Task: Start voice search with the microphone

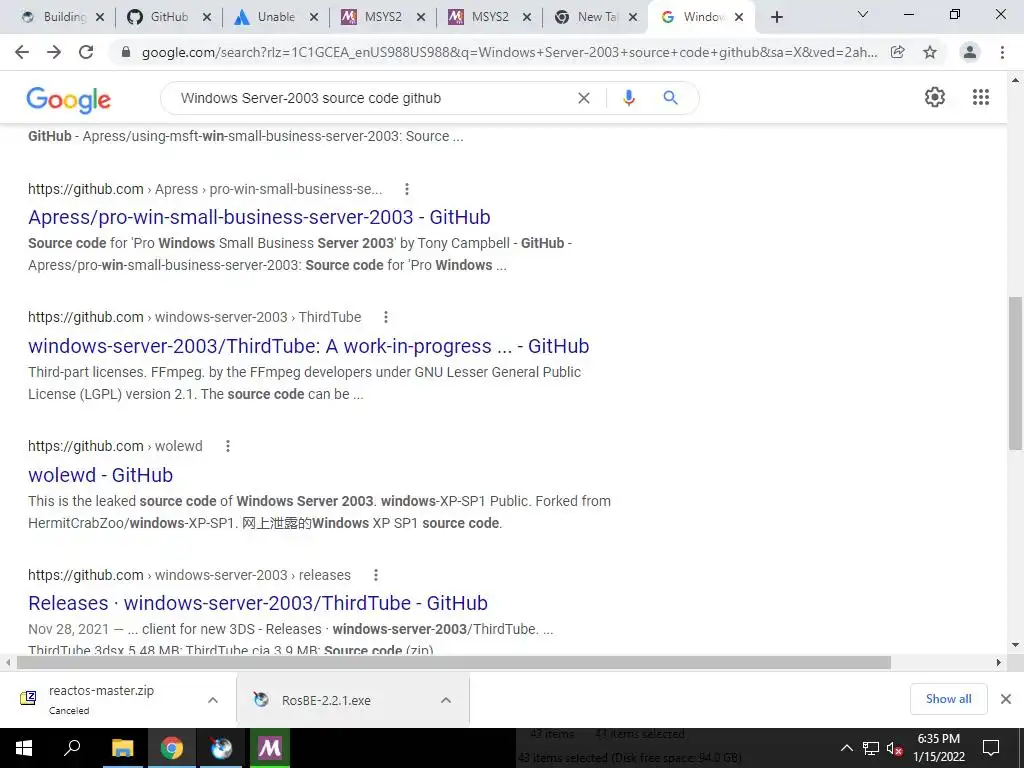Action: click(628, 98)
